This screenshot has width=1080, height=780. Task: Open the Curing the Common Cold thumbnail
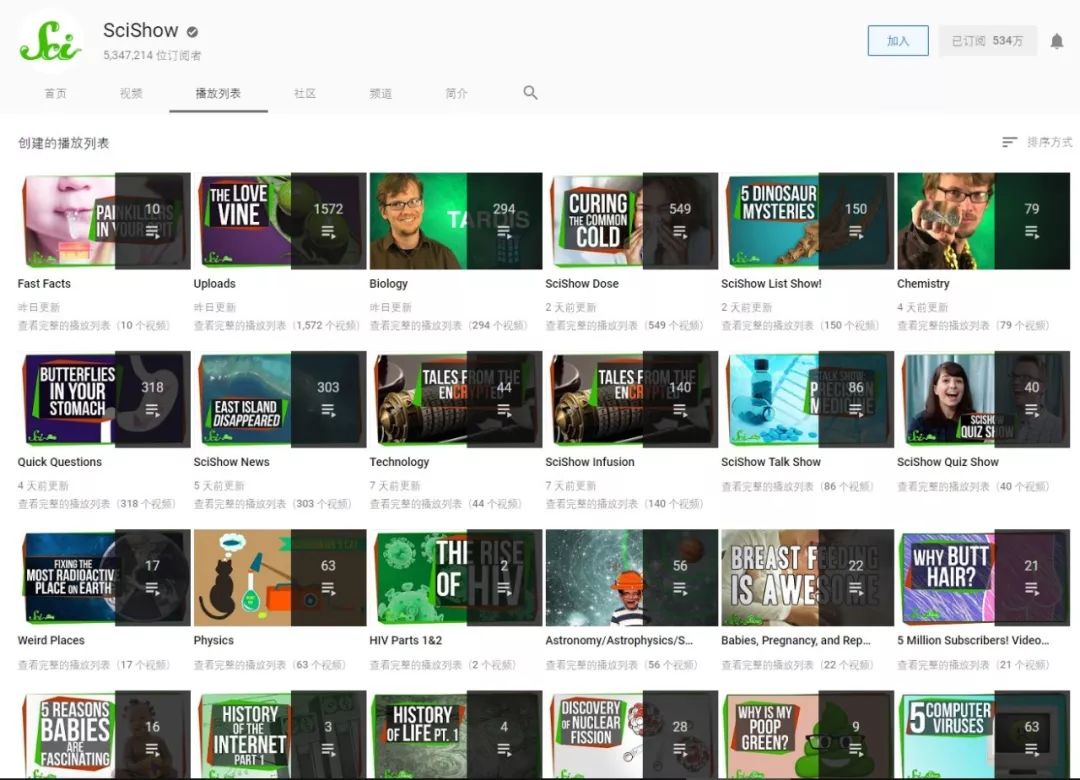point(632,220)
